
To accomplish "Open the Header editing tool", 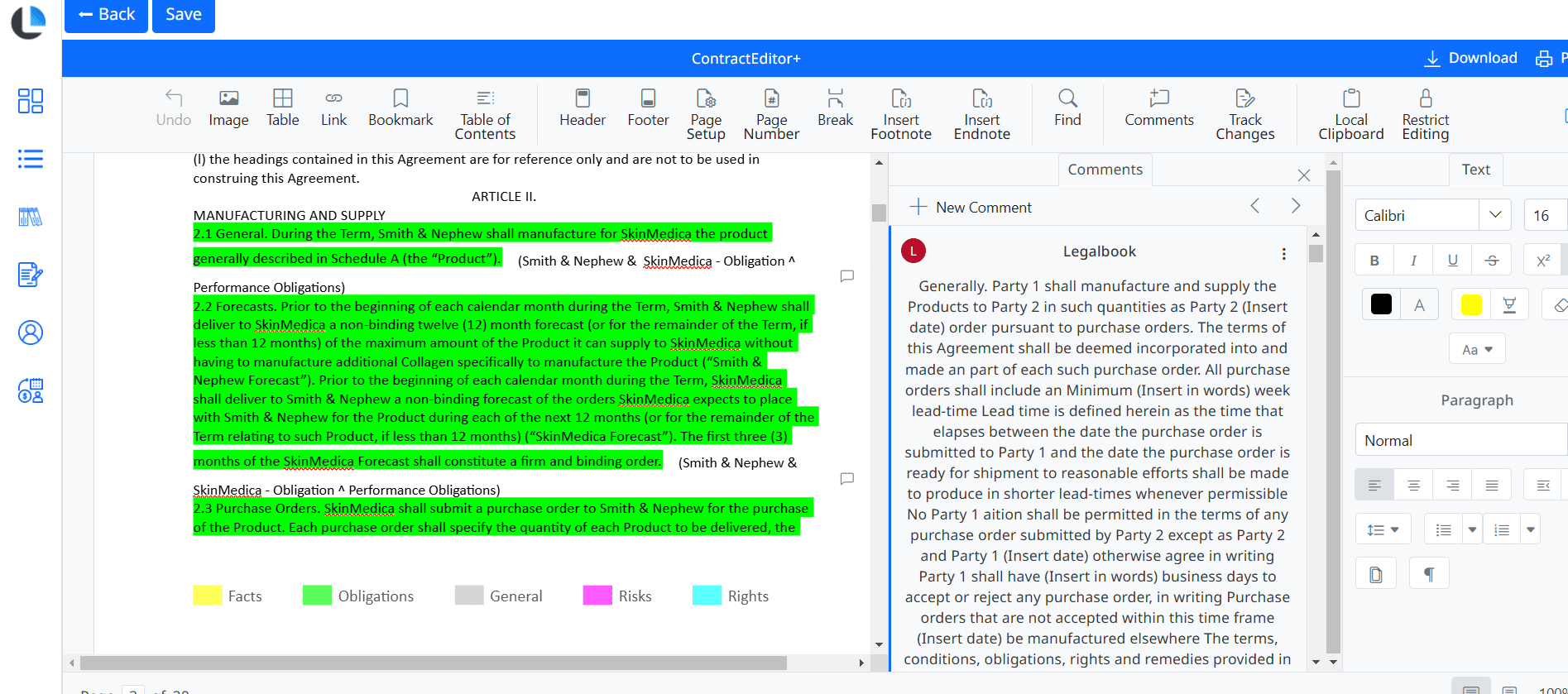I will [583, 108].
